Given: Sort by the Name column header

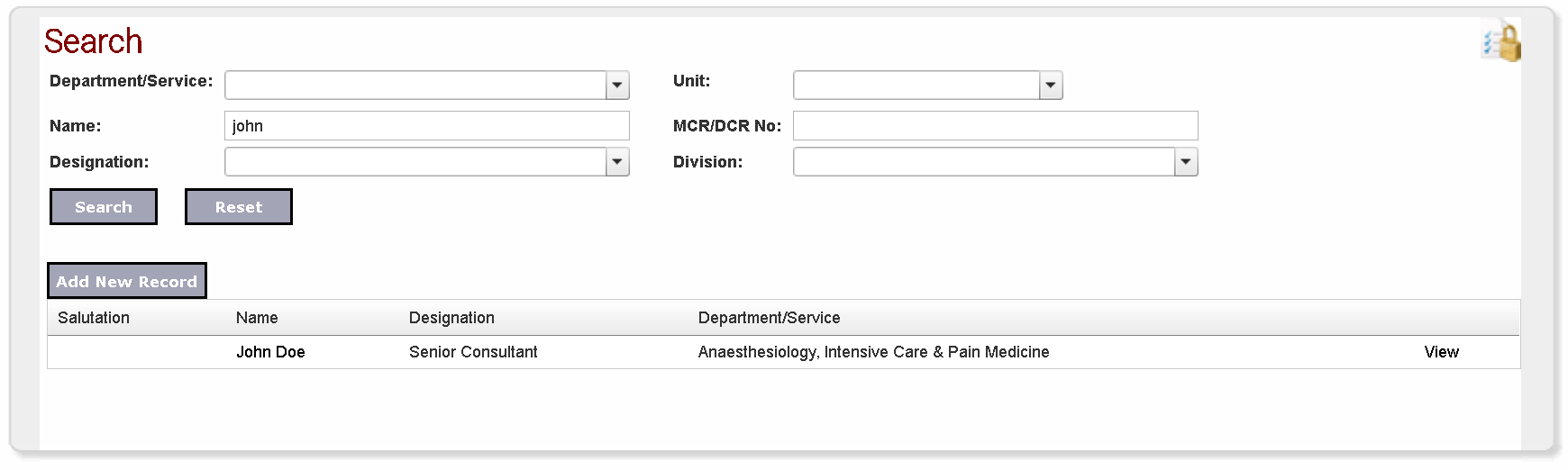Looking at the screenshot, I should click(257, 318).
